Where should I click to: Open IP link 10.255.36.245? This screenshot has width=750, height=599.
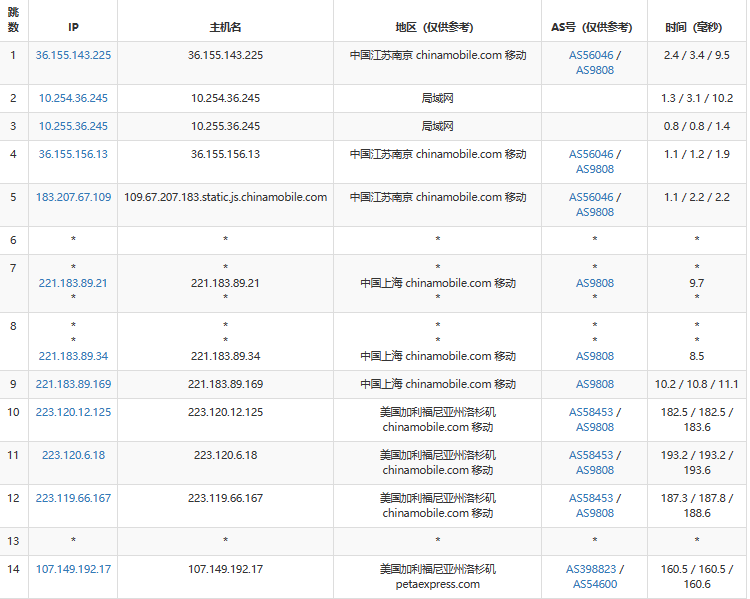73,126
